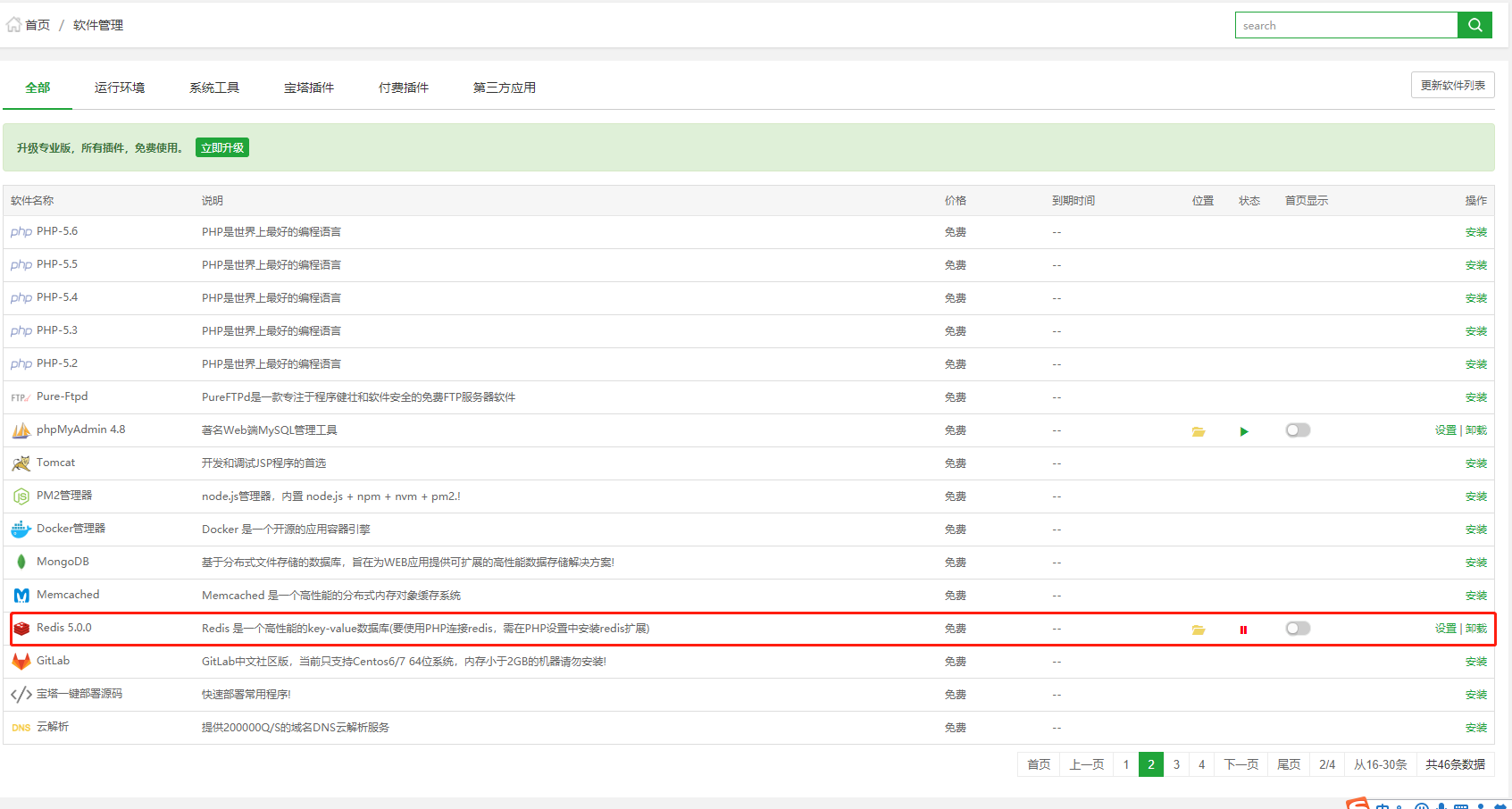1512x809 pixels.
Task: Click the 共46条数据 total count
Action: (1455, 764)
